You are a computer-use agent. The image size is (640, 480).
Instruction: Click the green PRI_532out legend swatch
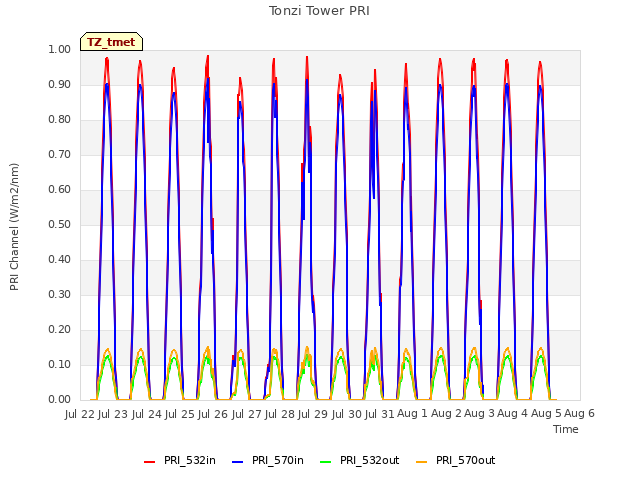click(326, 462)
